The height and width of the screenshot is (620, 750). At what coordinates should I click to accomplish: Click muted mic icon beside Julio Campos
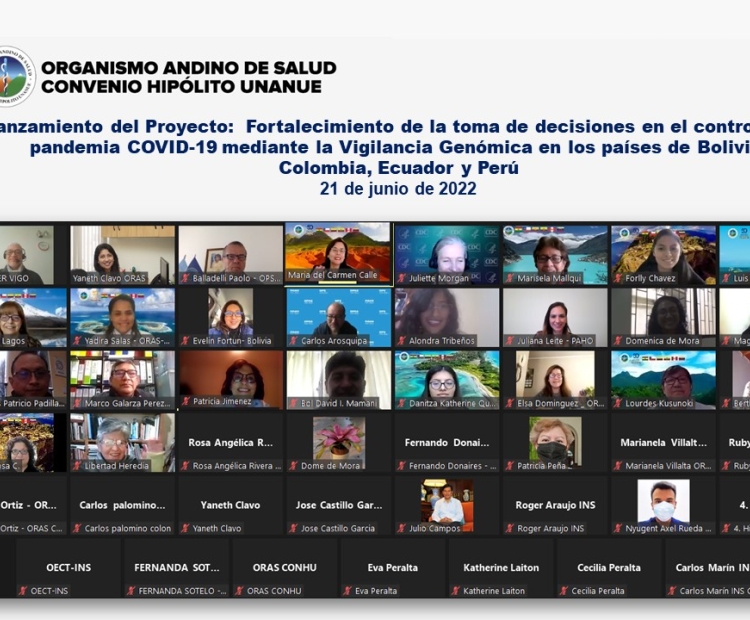coord(402,528)
